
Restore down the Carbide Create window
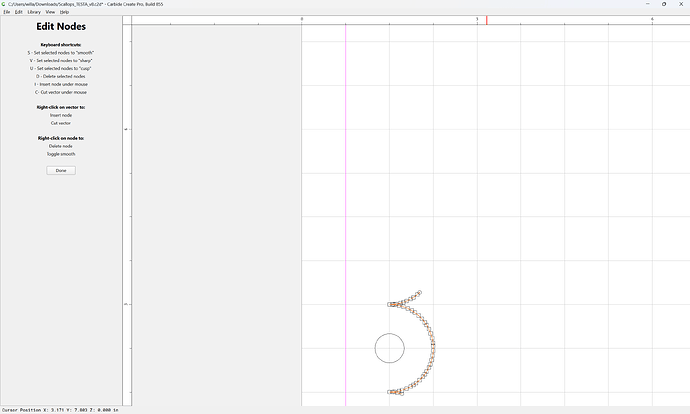coord(664,4)
